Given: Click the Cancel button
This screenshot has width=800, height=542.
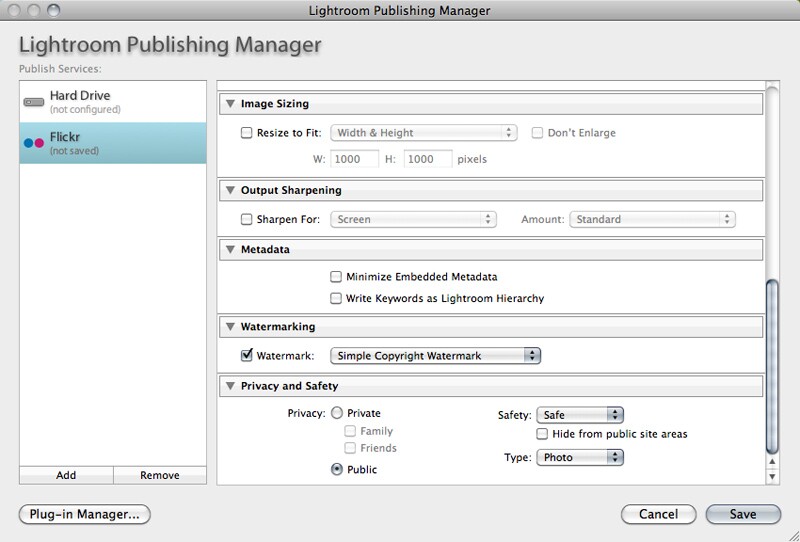Looking at the screenshot, I should (x=659, y=514).
